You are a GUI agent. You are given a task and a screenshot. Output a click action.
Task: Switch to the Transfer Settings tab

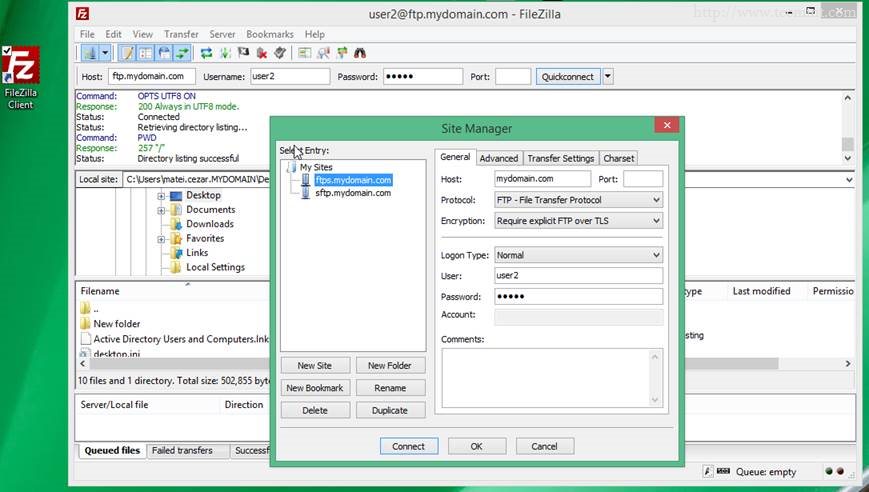pos(560,158)
